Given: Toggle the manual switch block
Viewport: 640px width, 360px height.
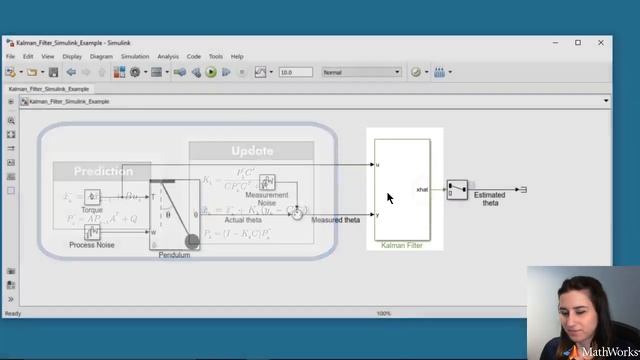Looking at the screenshot, I should tap(457, 190).
